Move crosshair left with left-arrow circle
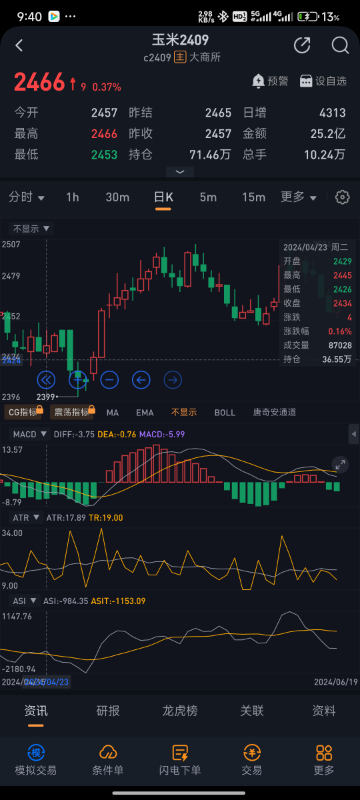This screenshot has width=360, height=800. (x=141, y=380)
